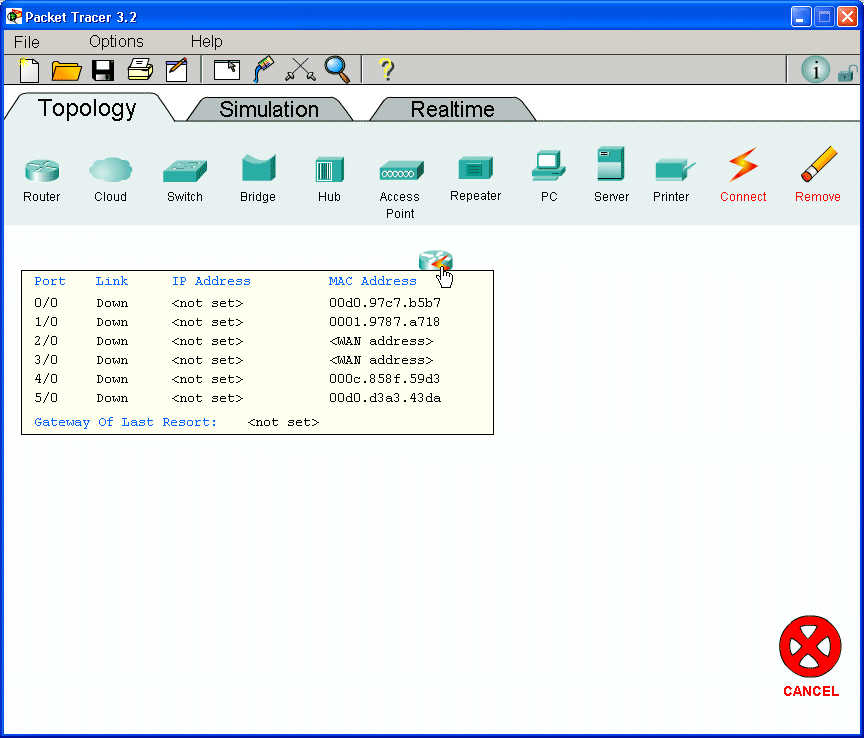
Task: Click MAC address 000c.858f.59d3
Action: coord(385,379)
